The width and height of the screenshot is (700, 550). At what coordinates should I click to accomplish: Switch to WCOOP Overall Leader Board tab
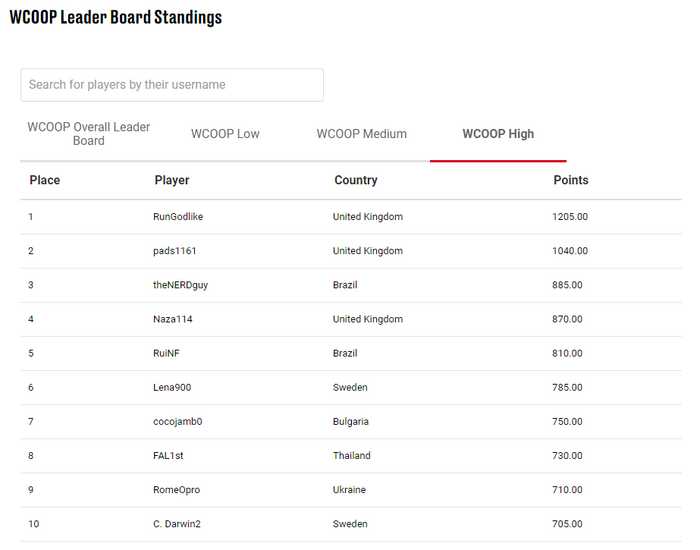click(x=88, y=134)
